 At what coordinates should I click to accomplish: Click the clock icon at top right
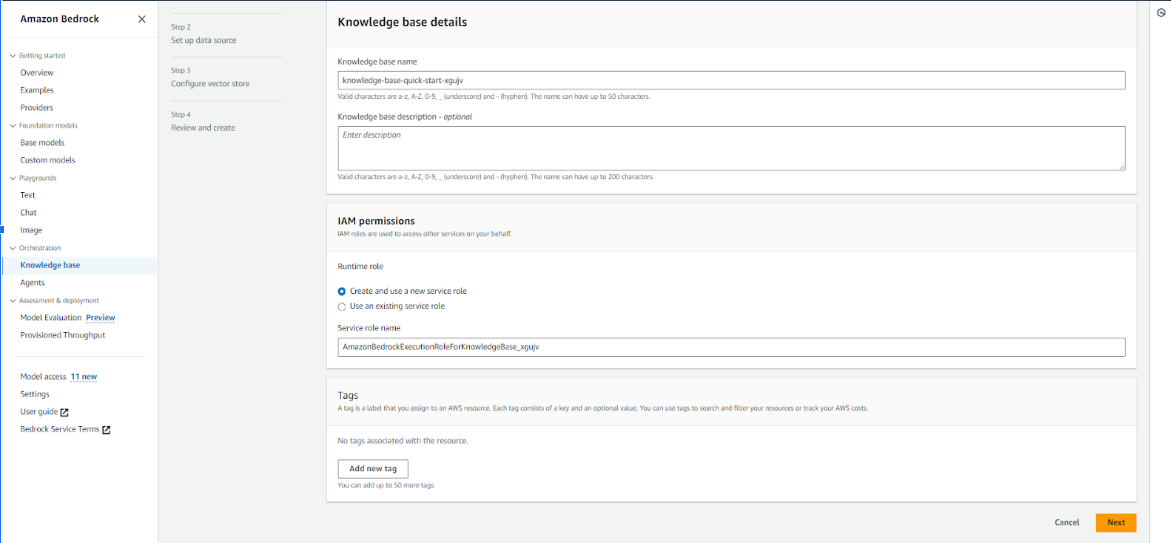coord(1160,11)
